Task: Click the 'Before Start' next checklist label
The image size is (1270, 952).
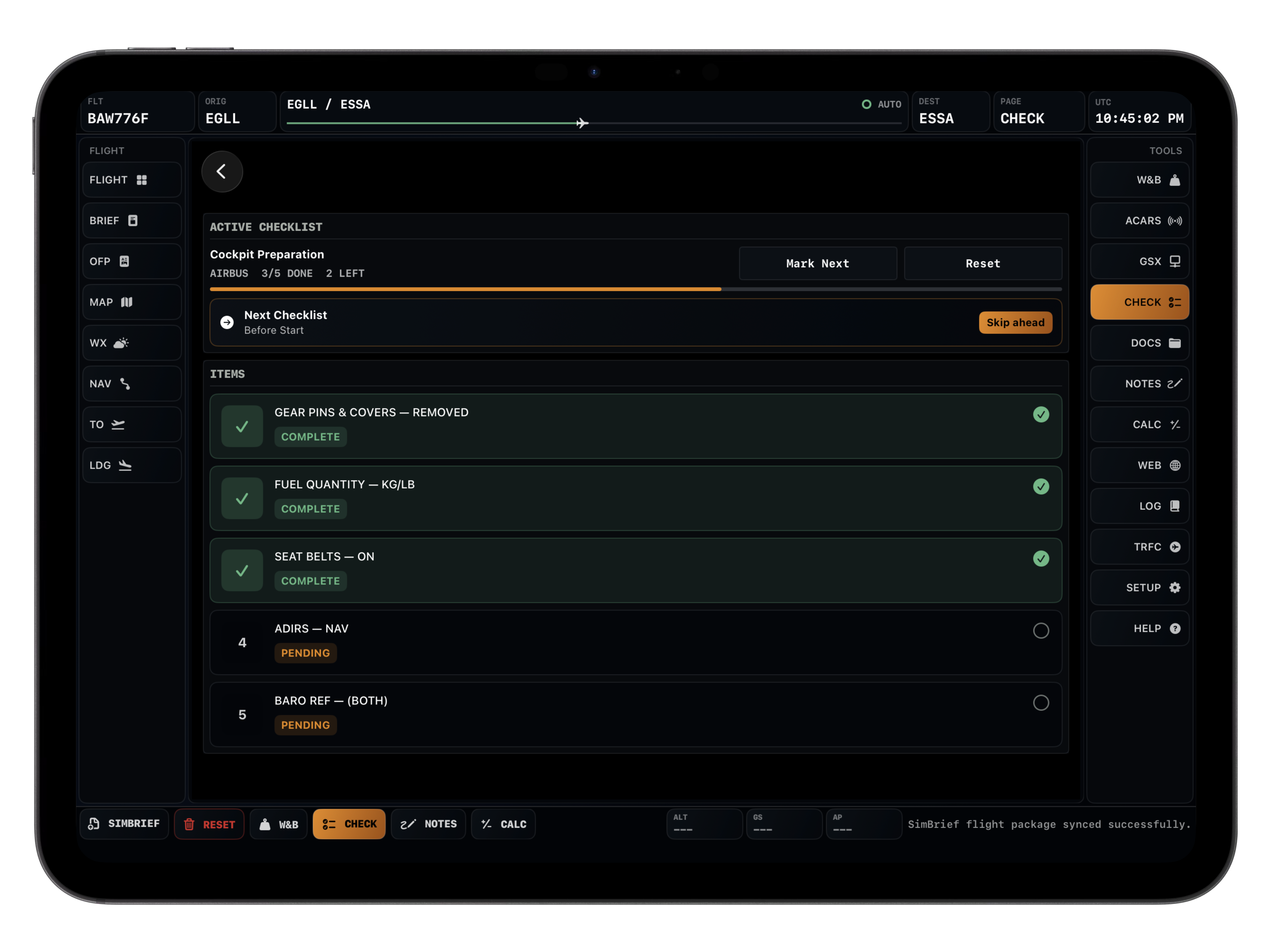Action: pos(274,330)
